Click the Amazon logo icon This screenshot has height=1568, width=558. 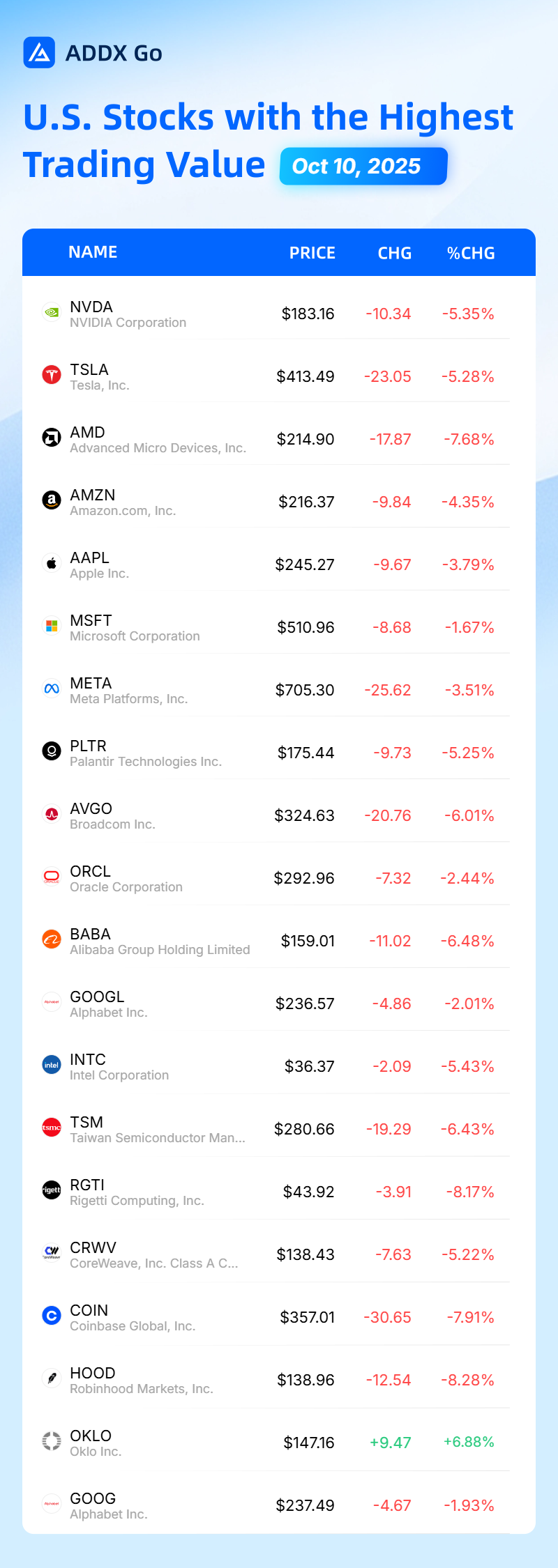coord(52,500)
